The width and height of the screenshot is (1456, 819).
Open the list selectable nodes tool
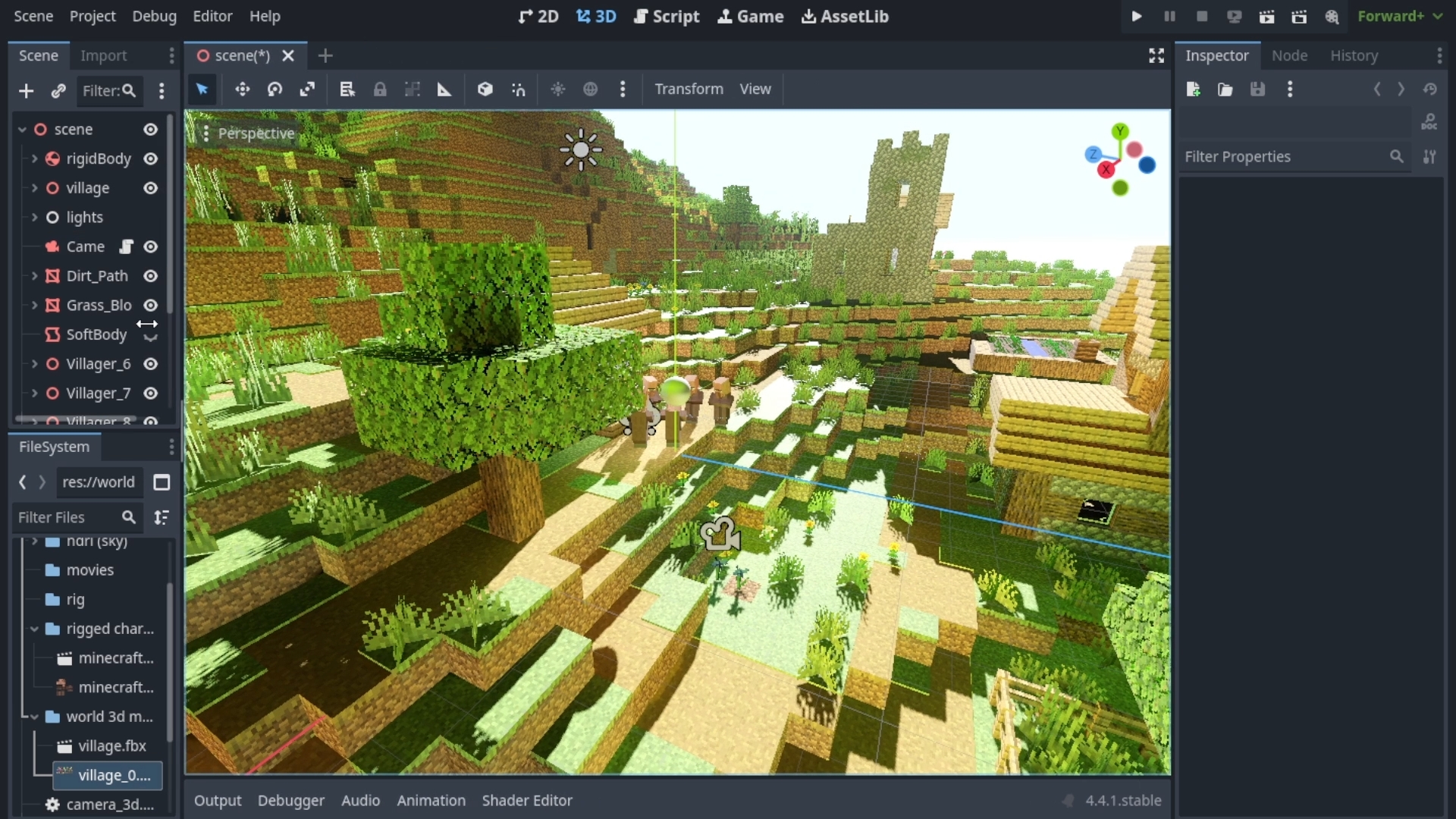(x=347, y=89)
